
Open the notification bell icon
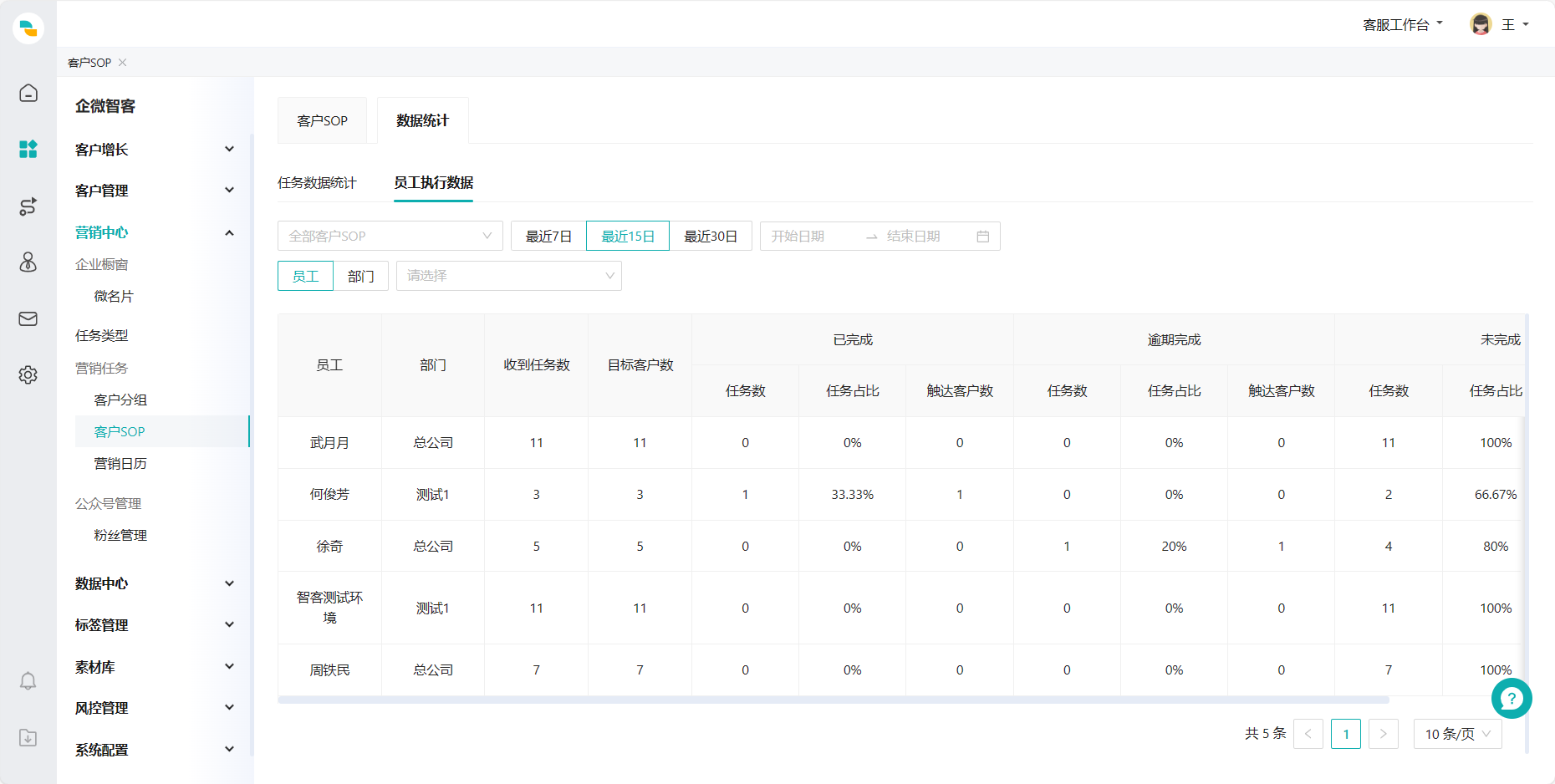pos(28,681)
